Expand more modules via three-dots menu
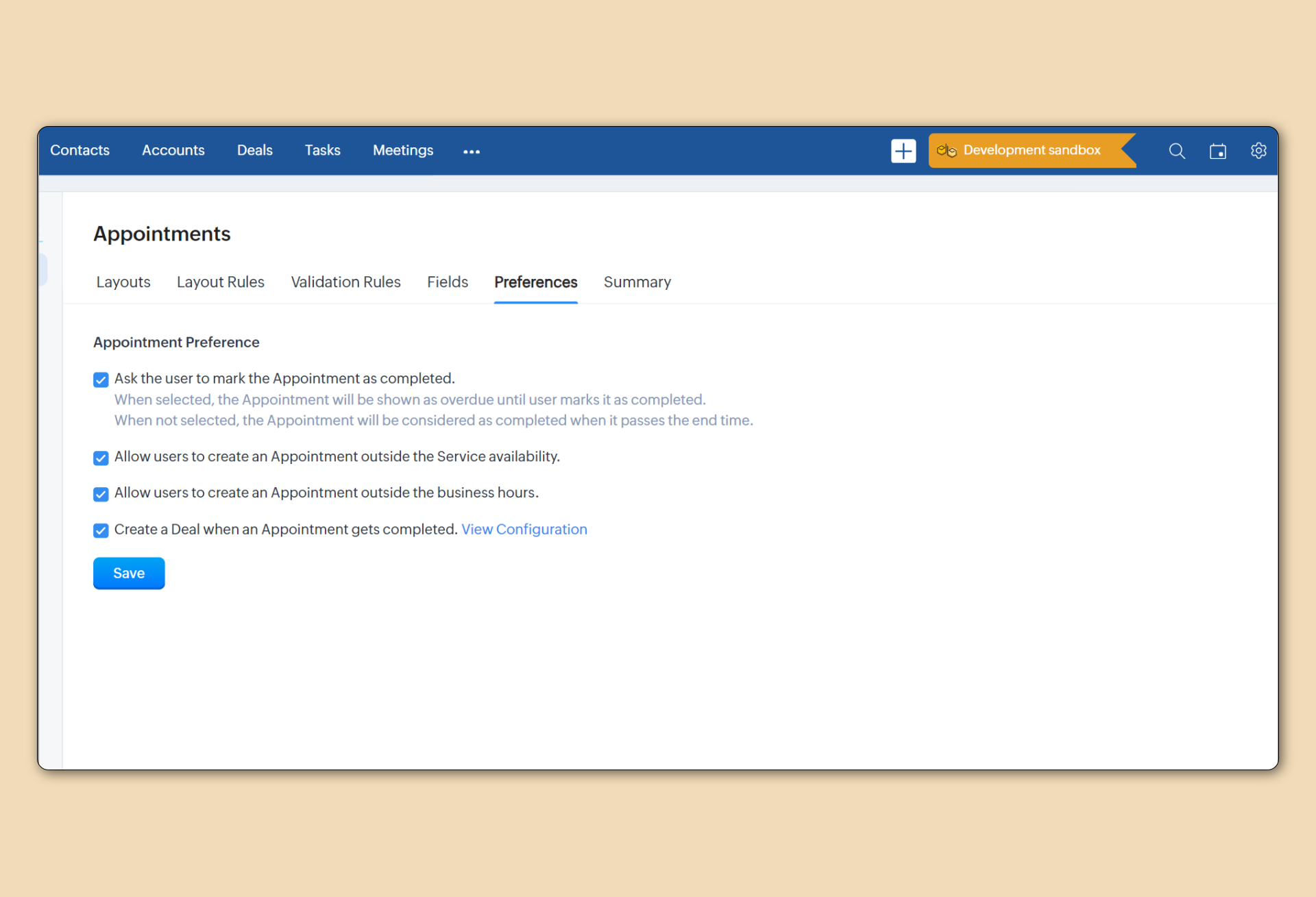 [x=471, y=151]
